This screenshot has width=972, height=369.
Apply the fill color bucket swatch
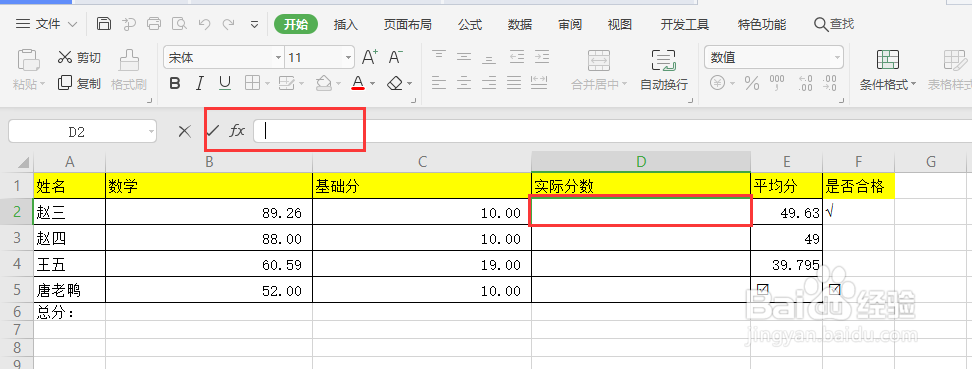click(x=324, y=83)
